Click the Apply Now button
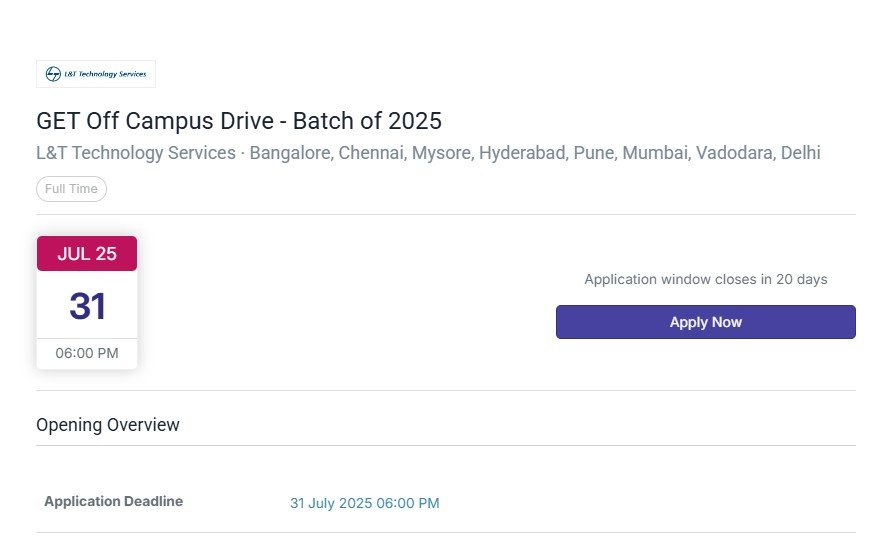885x540 pixels. (x=706, y=322)
